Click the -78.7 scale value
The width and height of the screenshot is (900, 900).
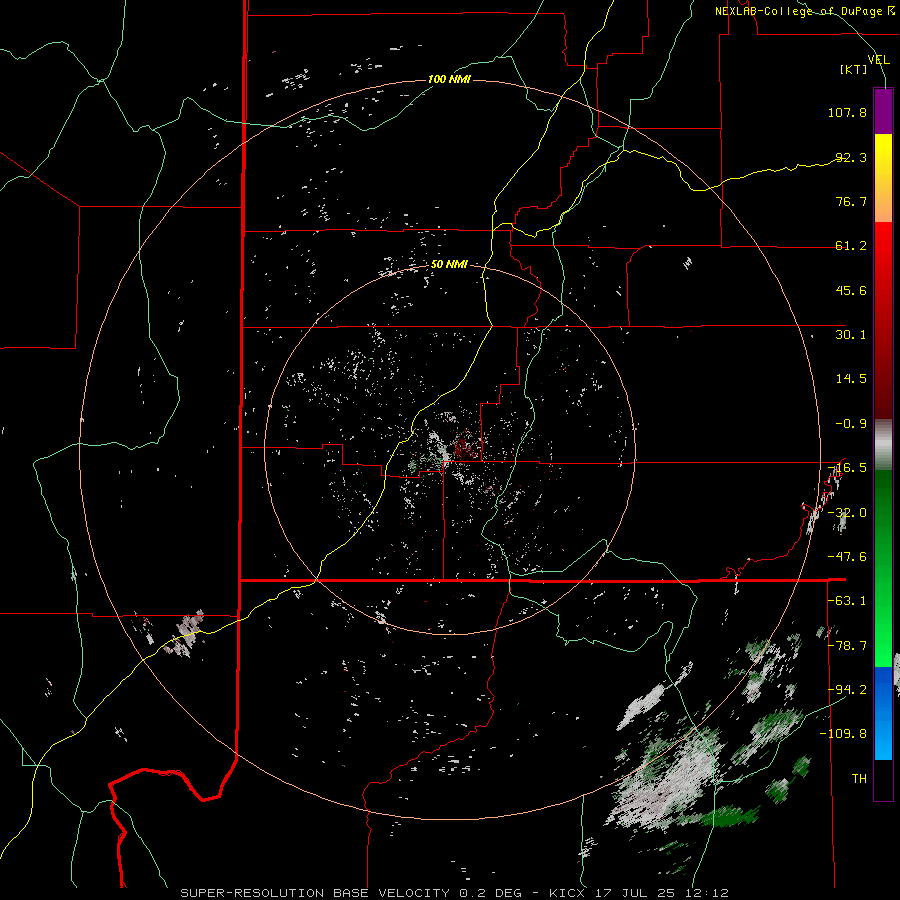coord(847,646)
